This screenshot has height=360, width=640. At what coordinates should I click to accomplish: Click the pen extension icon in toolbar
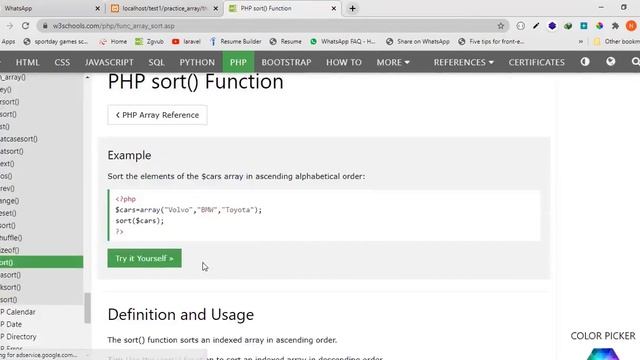(536, 26)
